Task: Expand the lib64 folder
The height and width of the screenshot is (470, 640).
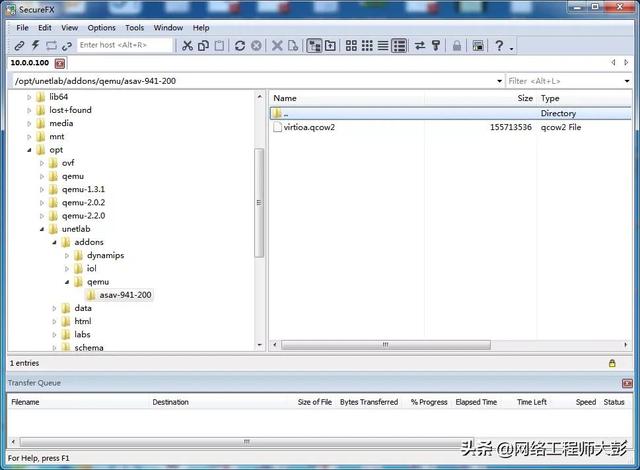Action: tap(29, 97)
